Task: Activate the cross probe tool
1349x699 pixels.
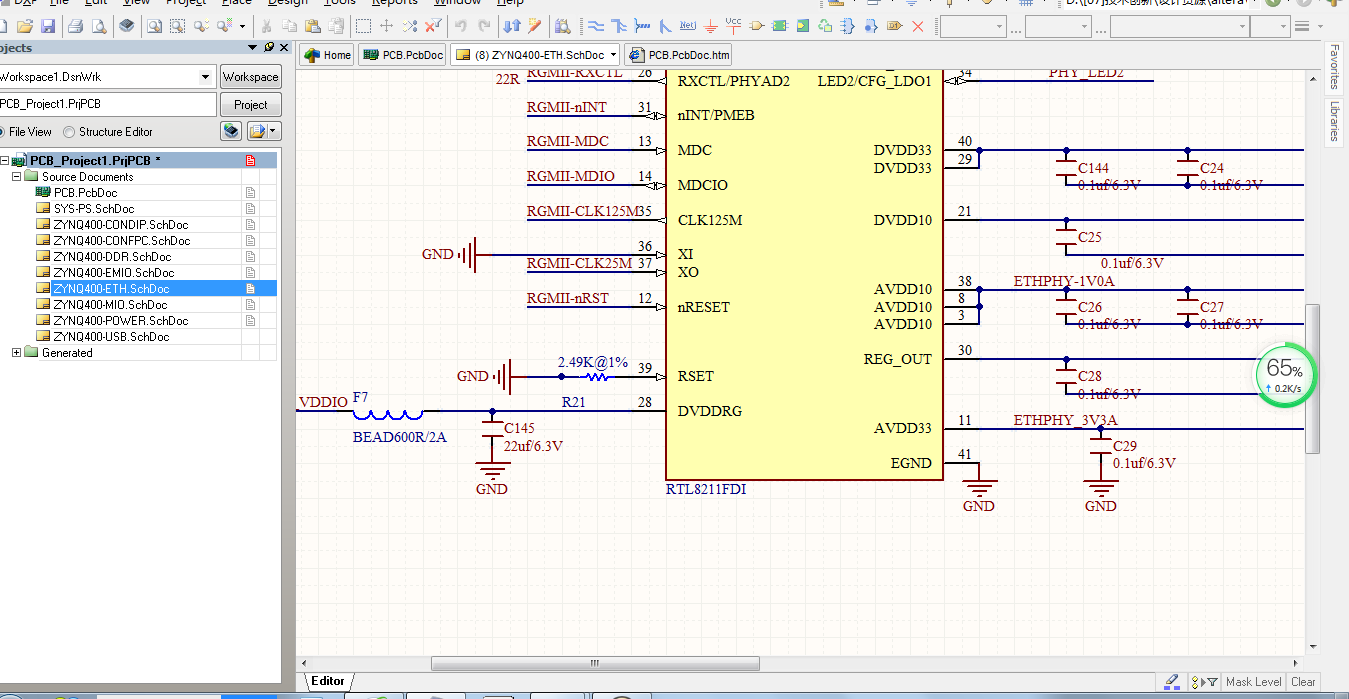Action: pos(535,27)
